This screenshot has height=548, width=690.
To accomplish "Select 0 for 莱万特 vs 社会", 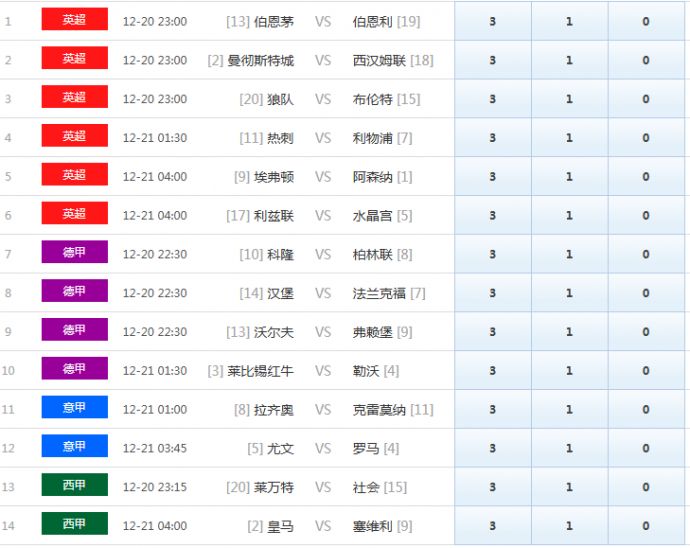I will (x=646, y=486).
